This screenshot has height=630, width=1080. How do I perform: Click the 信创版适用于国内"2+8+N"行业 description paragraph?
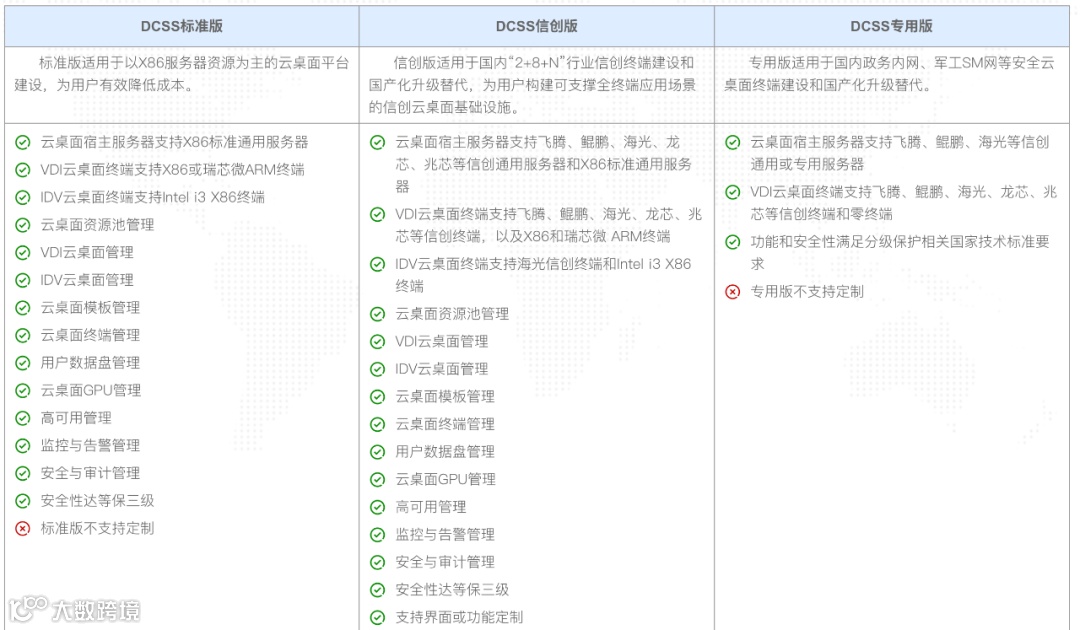533,85
